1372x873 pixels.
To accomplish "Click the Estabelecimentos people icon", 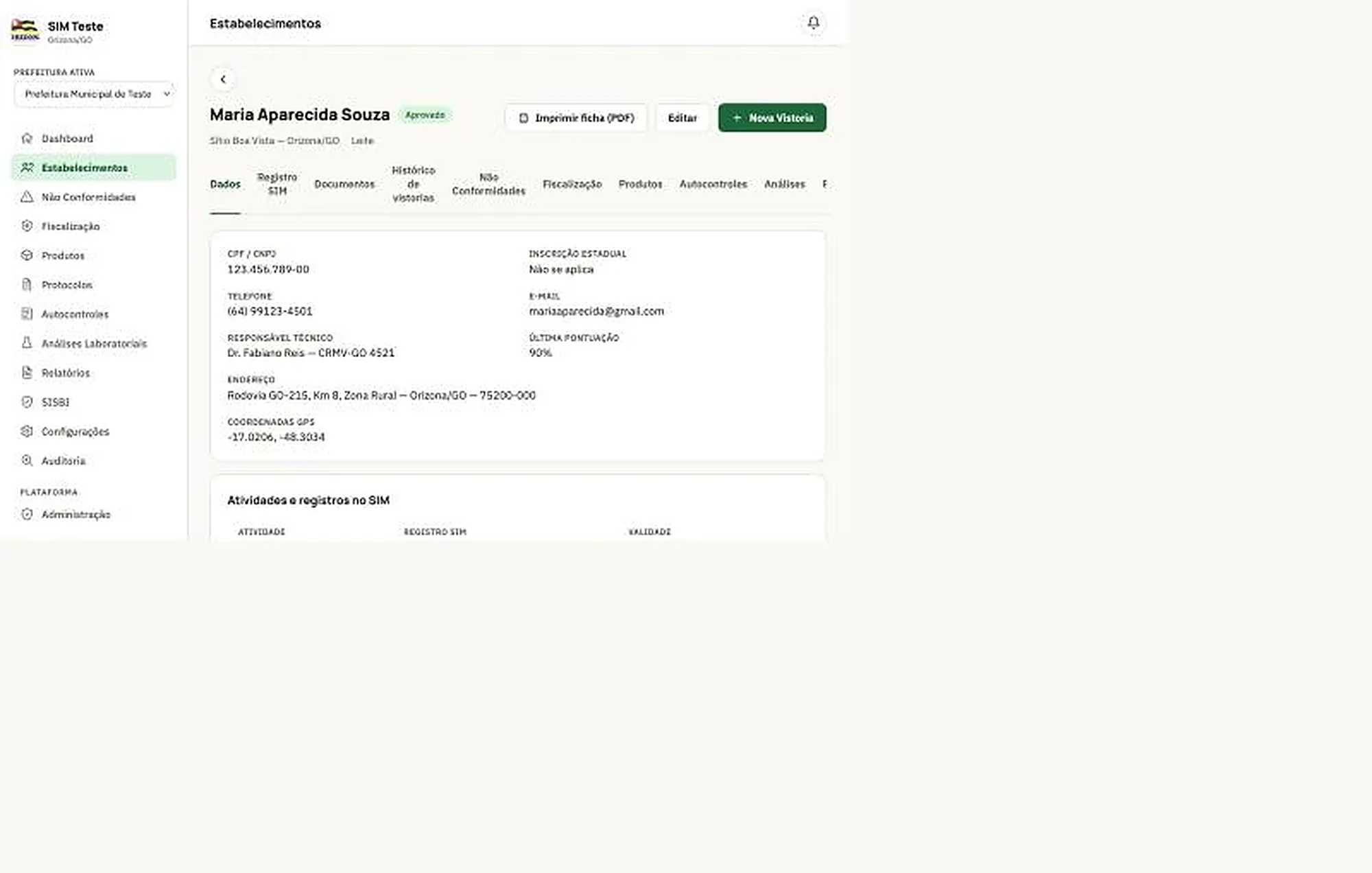I will point(27,167).
